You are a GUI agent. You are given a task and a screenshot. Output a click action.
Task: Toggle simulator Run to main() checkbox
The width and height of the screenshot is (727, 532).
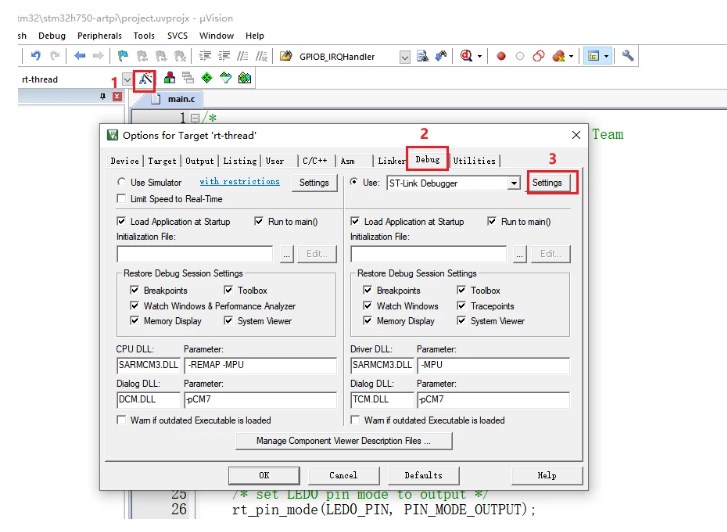(x=259, y=221)
